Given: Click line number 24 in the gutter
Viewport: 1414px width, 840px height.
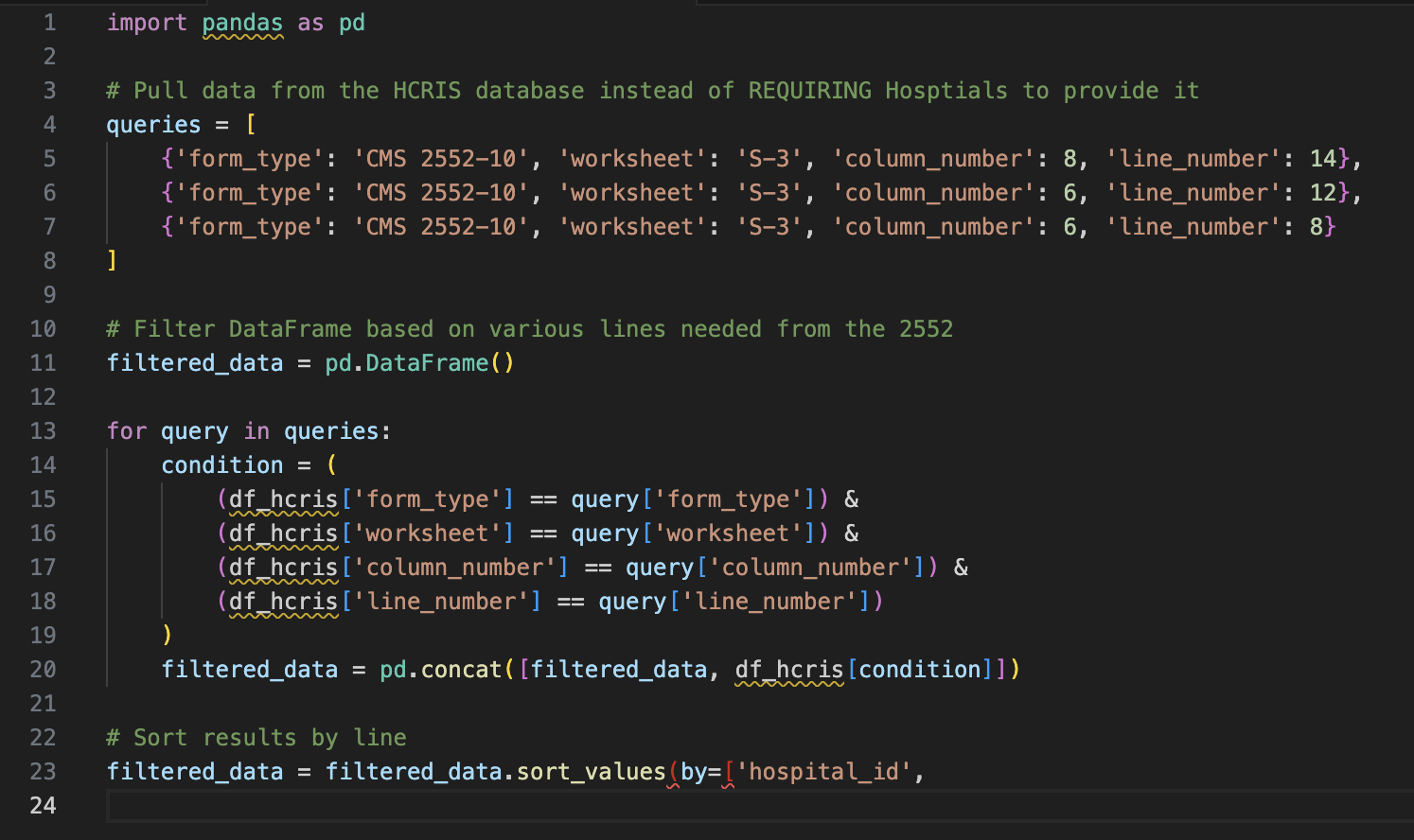Looking at the screenshot, I should point(43,806).
